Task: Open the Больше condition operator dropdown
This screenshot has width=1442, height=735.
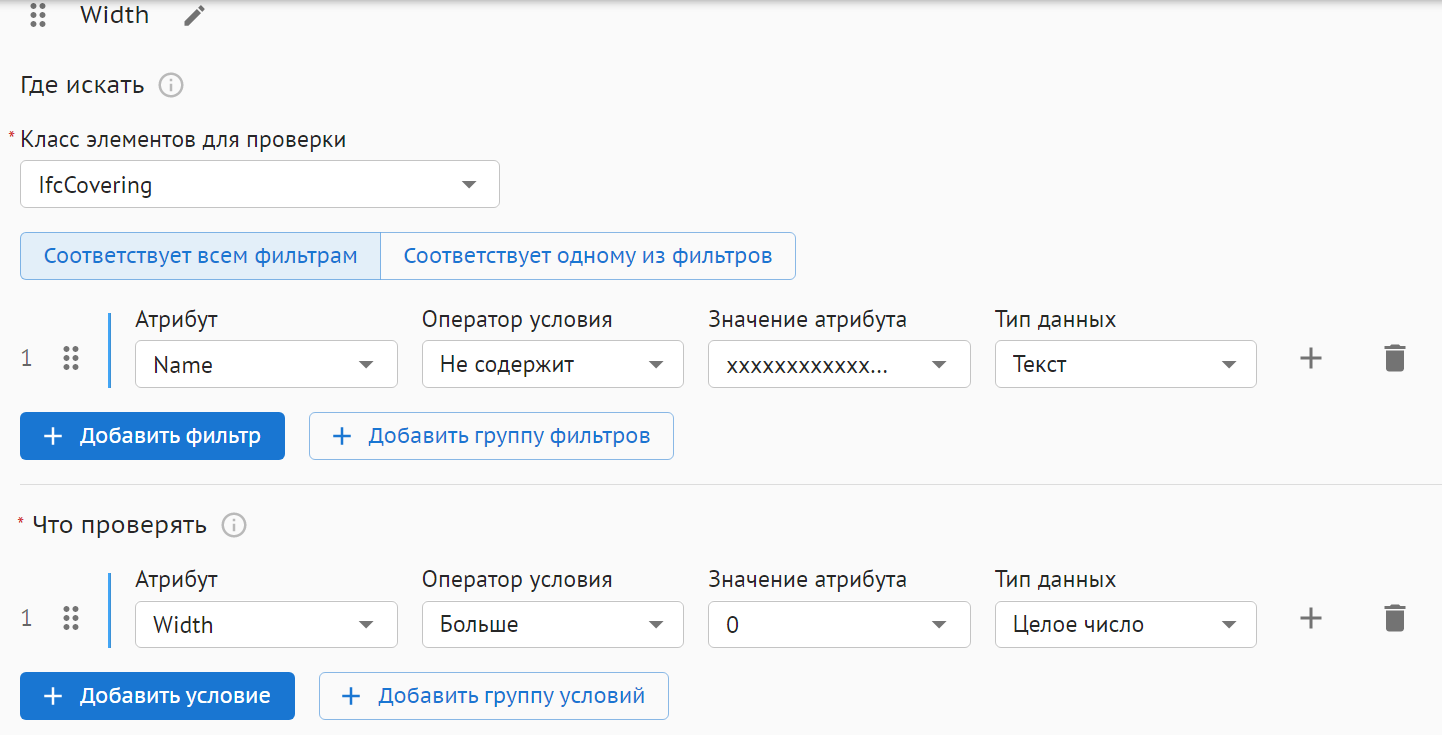Action: tap(552, 624)
